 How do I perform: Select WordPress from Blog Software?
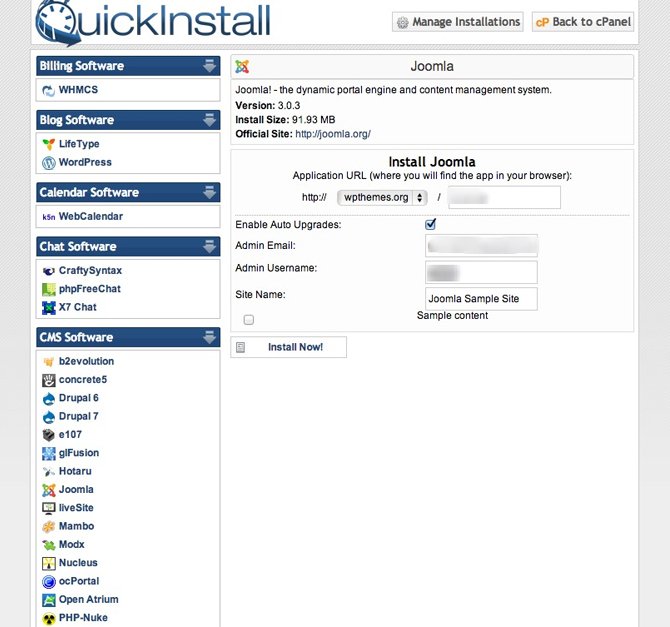click(85, 162)
